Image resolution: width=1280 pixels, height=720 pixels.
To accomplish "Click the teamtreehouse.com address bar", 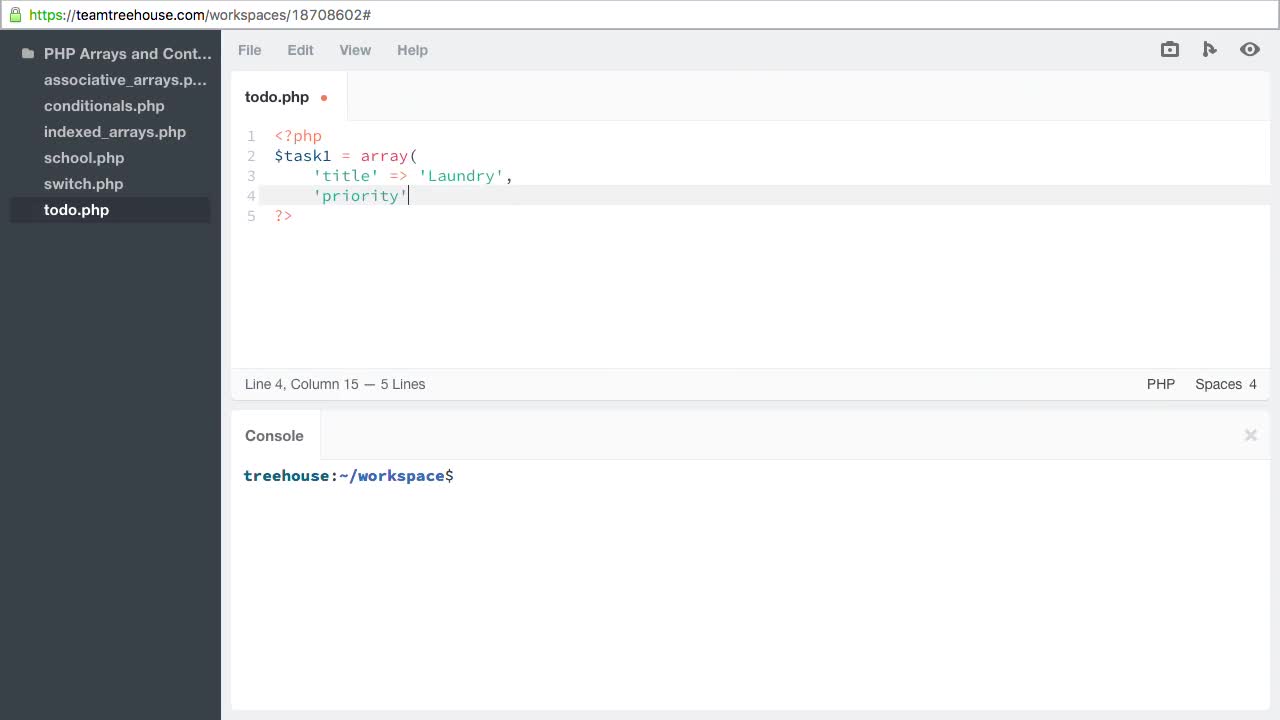I will [x=200, y=15].
